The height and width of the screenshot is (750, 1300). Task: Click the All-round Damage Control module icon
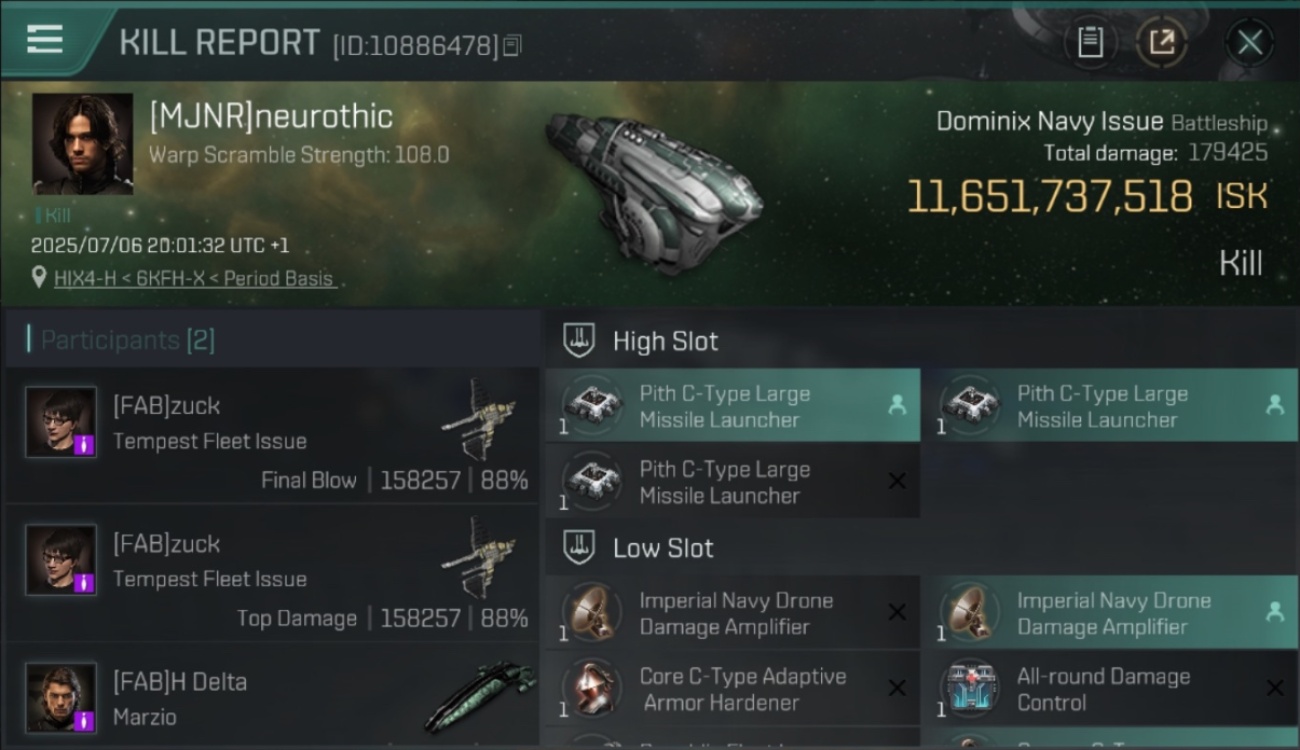(x=970, y=688)
